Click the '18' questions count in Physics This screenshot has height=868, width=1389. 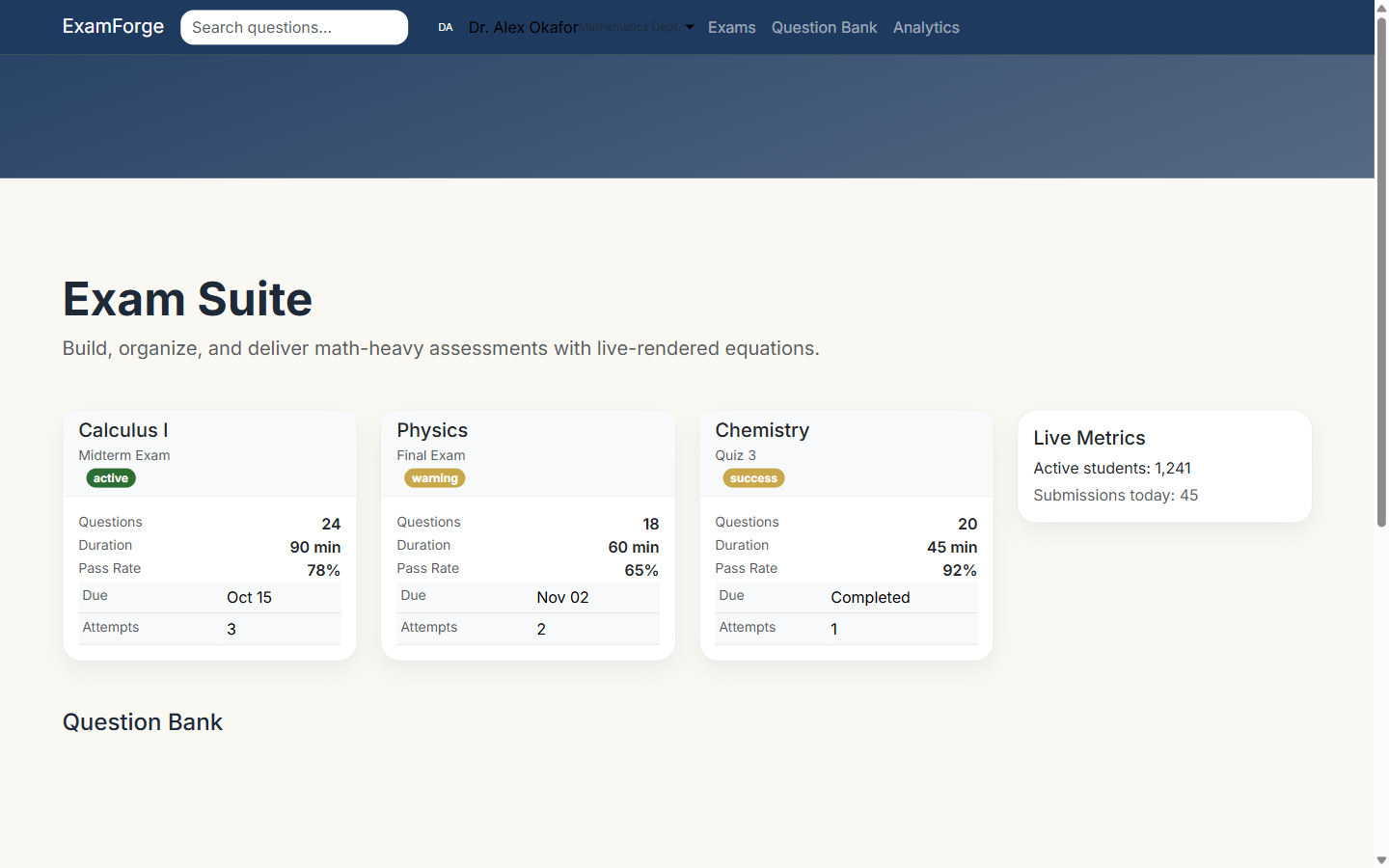[651, 524]
